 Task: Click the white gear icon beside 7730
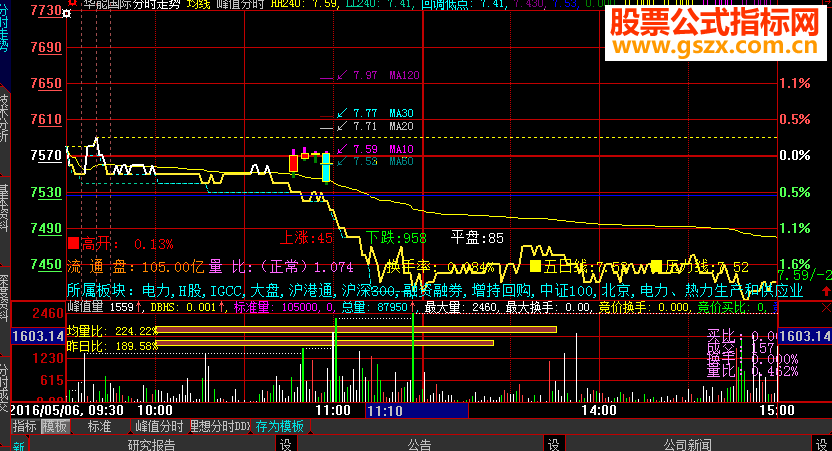point(66,14)
